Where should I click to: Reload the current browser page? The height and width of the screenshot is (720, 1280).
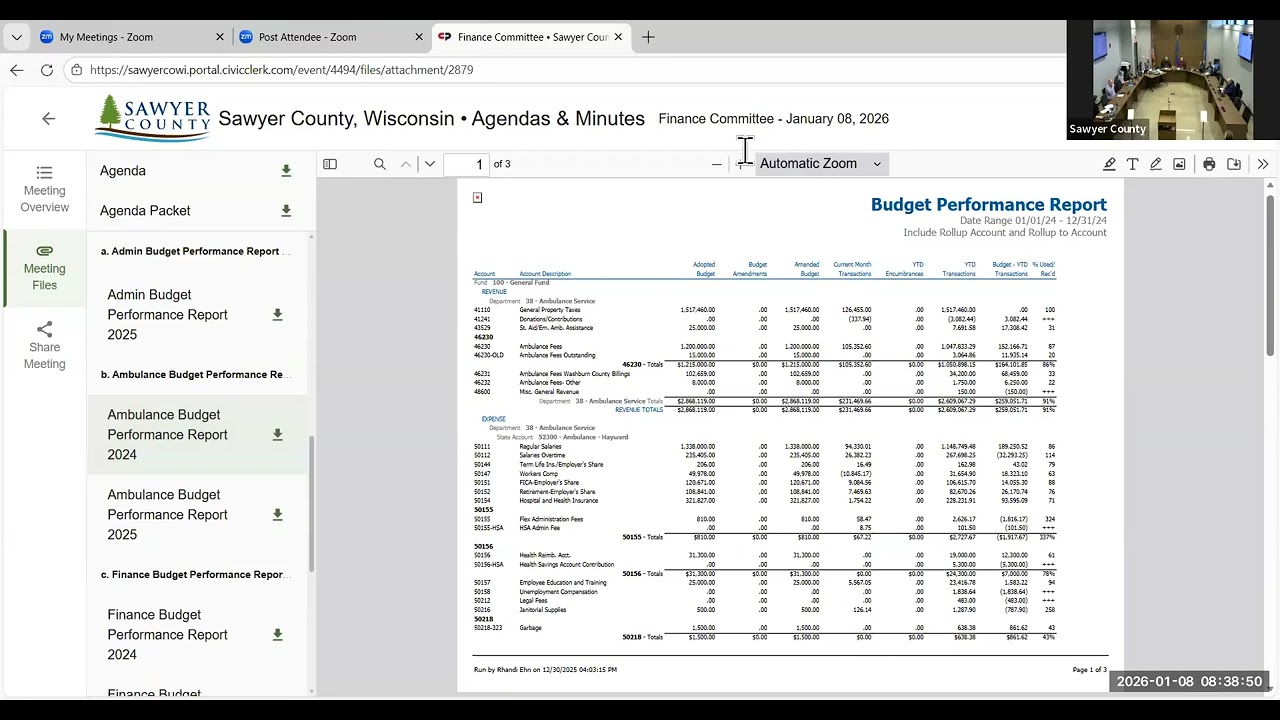tap(46, 70)
